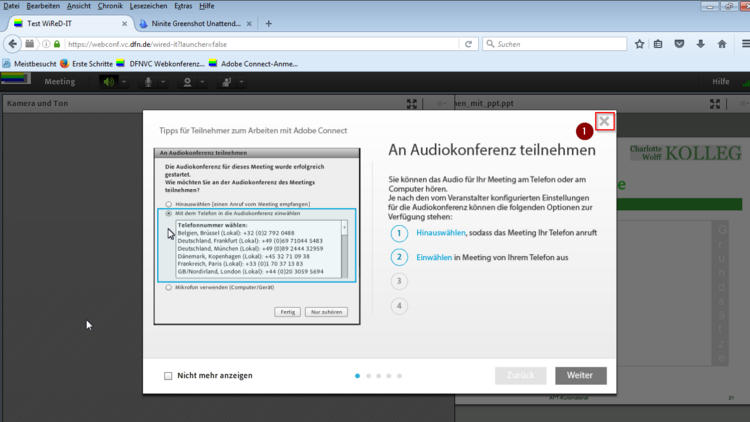Screen dimensions: 750x422
Task: Click step circle number 1
Action: click(x=399, y=233)
